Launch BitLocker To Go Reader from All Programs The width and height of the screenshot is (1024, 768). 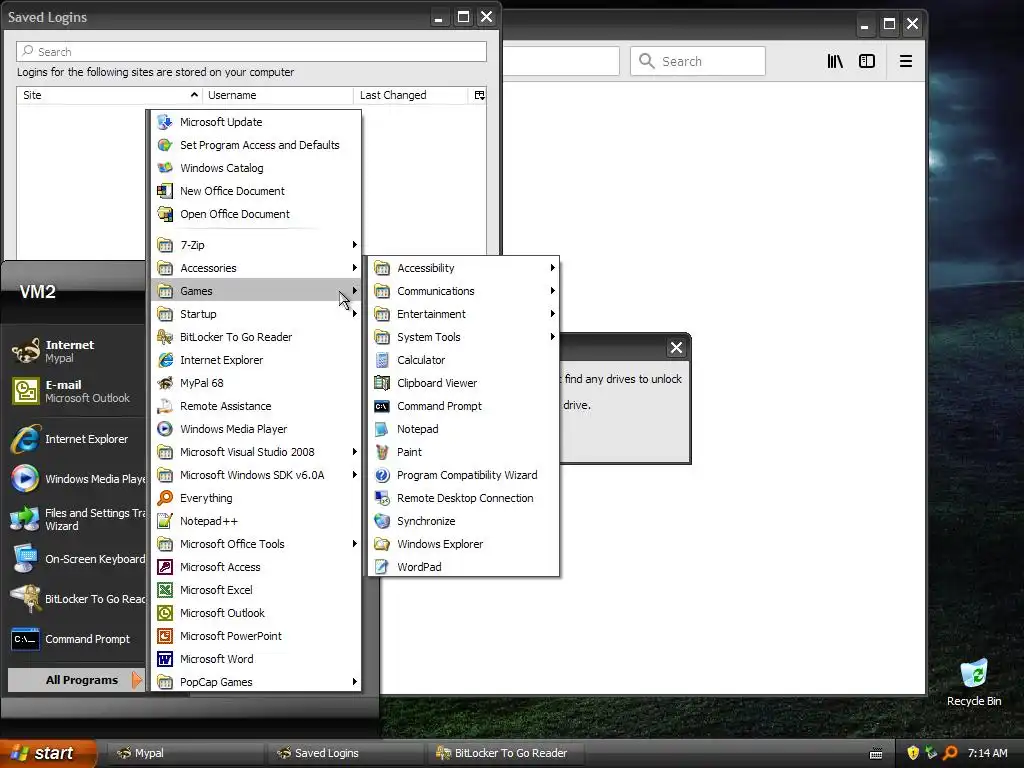pyautogui.click(x=256, y=337)
